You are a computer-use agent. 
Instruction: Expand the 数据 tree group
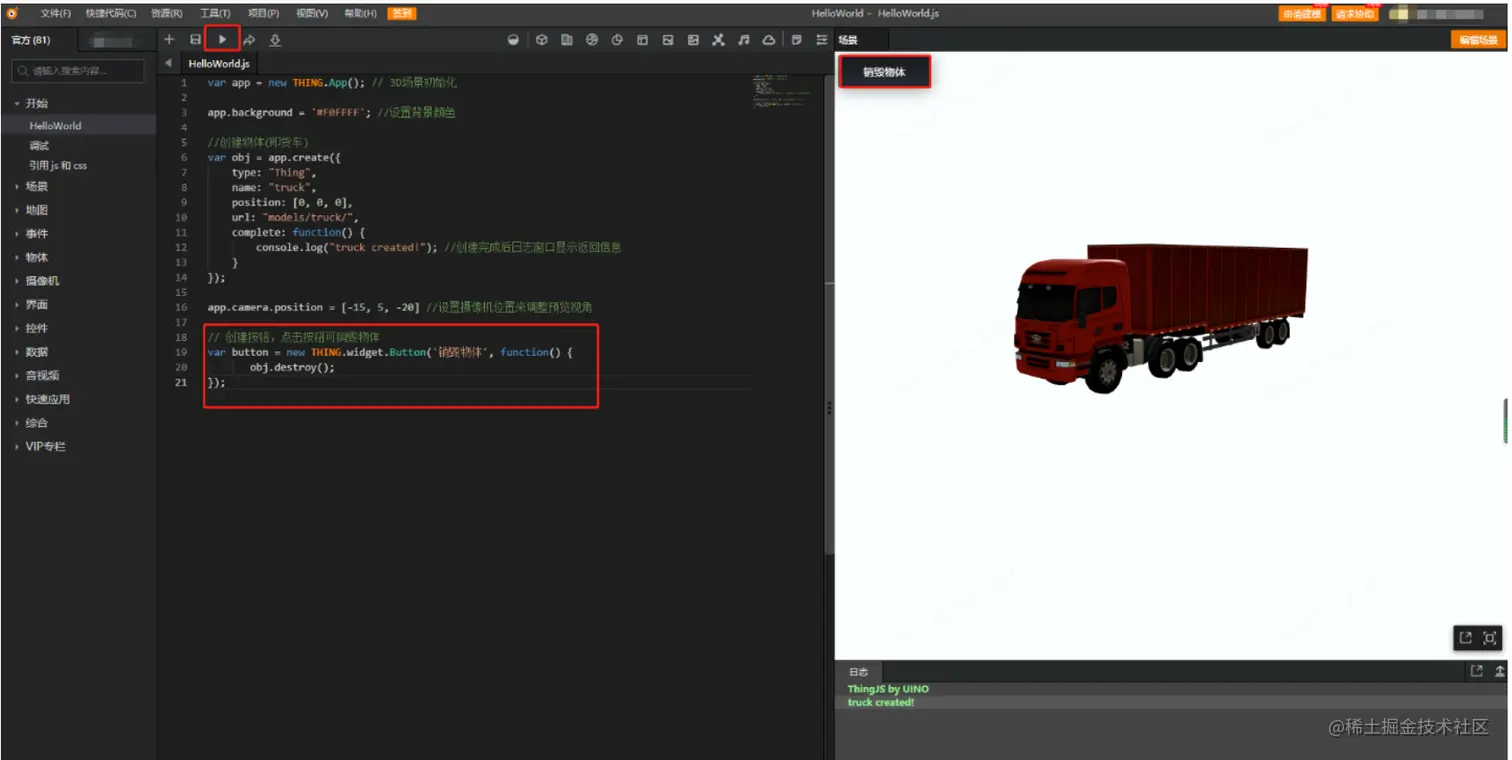click(36, 352)
